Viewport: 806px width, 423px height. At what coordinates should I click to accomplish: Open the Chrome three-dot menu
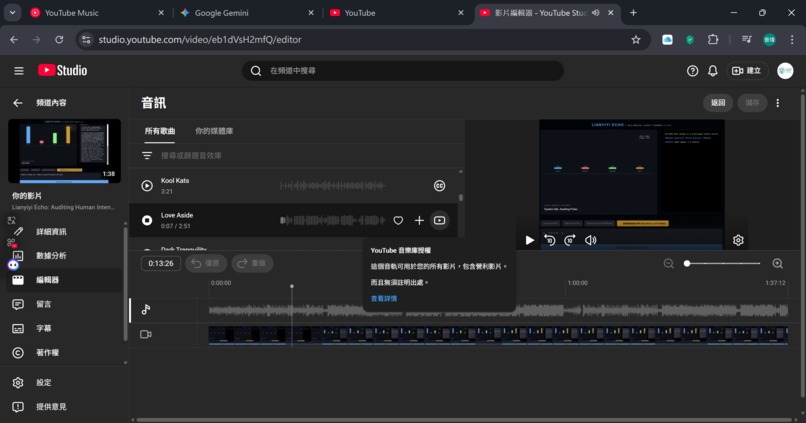pos(792,40)
